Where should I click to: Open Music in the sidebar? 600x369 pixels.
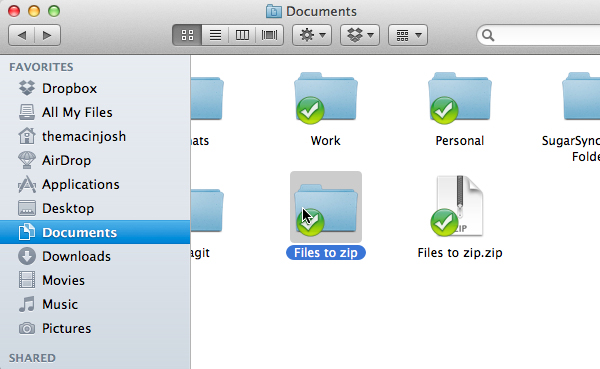coord(95,304)
